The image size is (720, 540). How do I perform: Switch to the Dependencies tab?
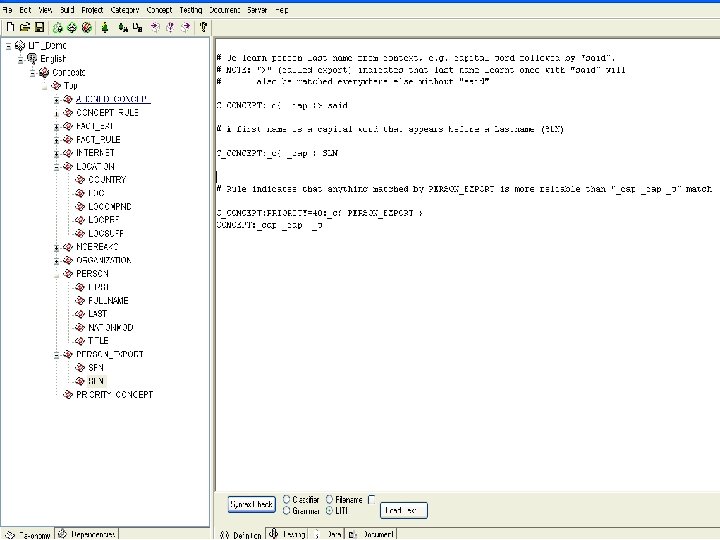point(87,534)
